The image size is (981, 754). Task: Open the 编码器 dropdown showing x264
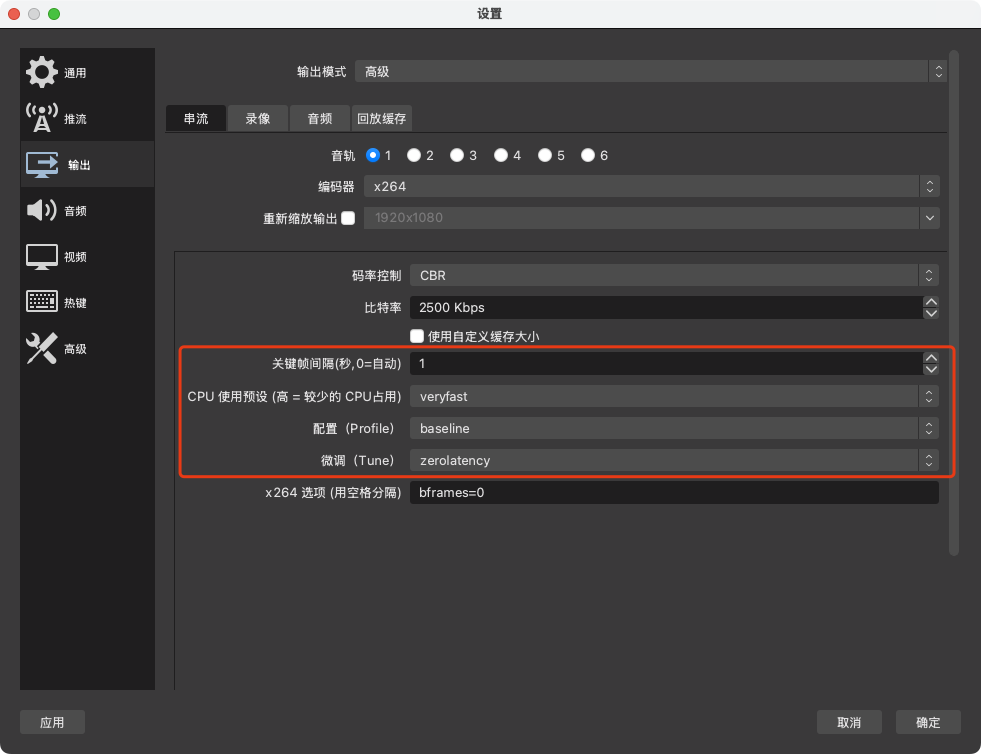pyautogui.click(x=651, y=186)
